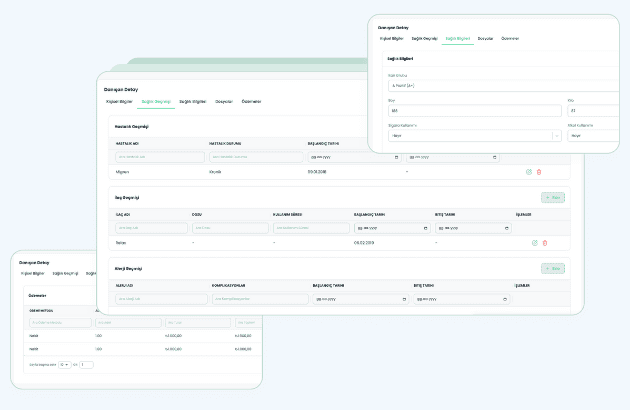Click edit icon in Migren illness row

point(528,172)
